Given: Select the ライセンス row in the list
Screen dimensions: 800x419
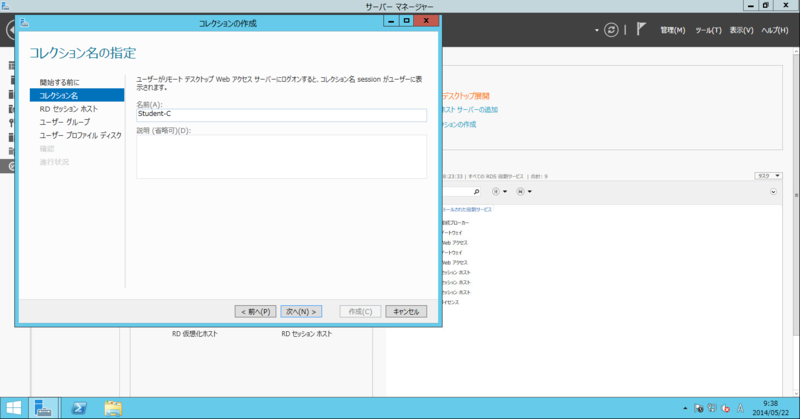Looking at the screenshot, I should click(x=451, y=302).
